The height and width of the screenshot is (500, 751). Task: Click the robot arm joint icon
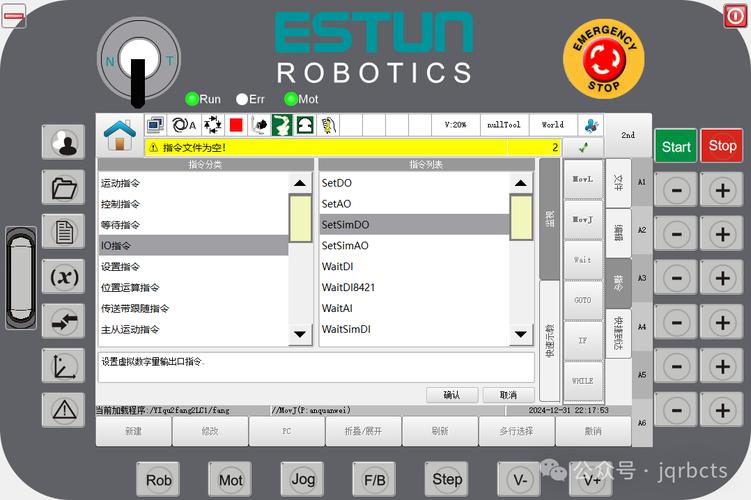[260, 125]
